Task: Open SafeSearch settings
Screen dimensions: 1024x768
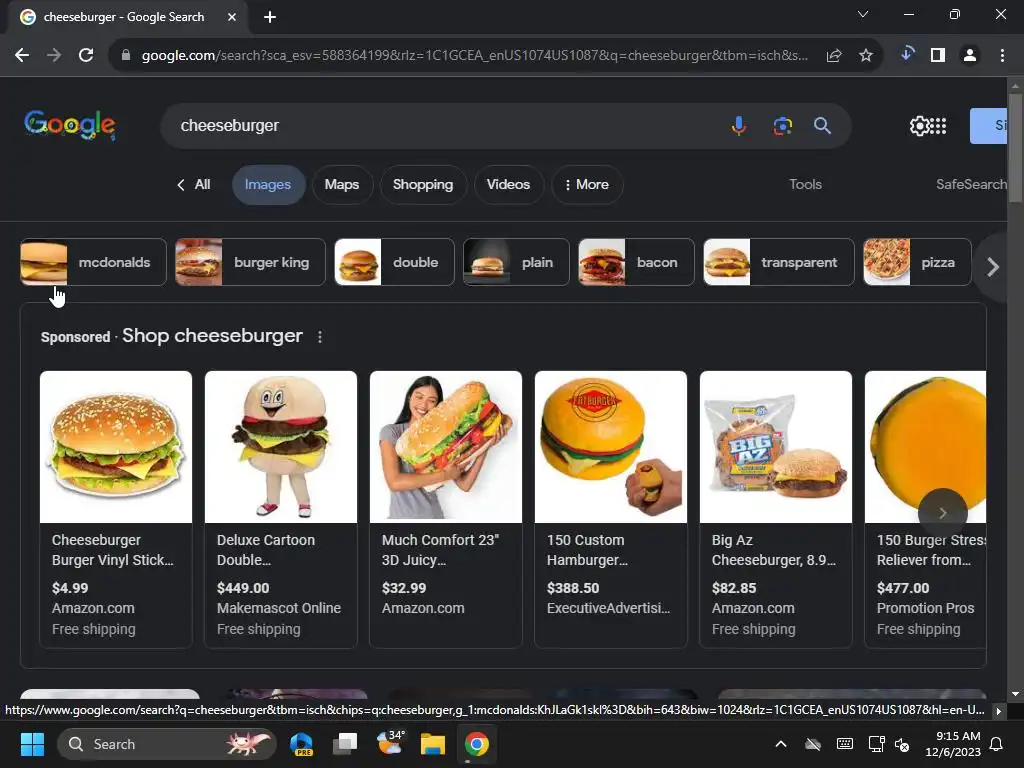Action: point(971,185)
